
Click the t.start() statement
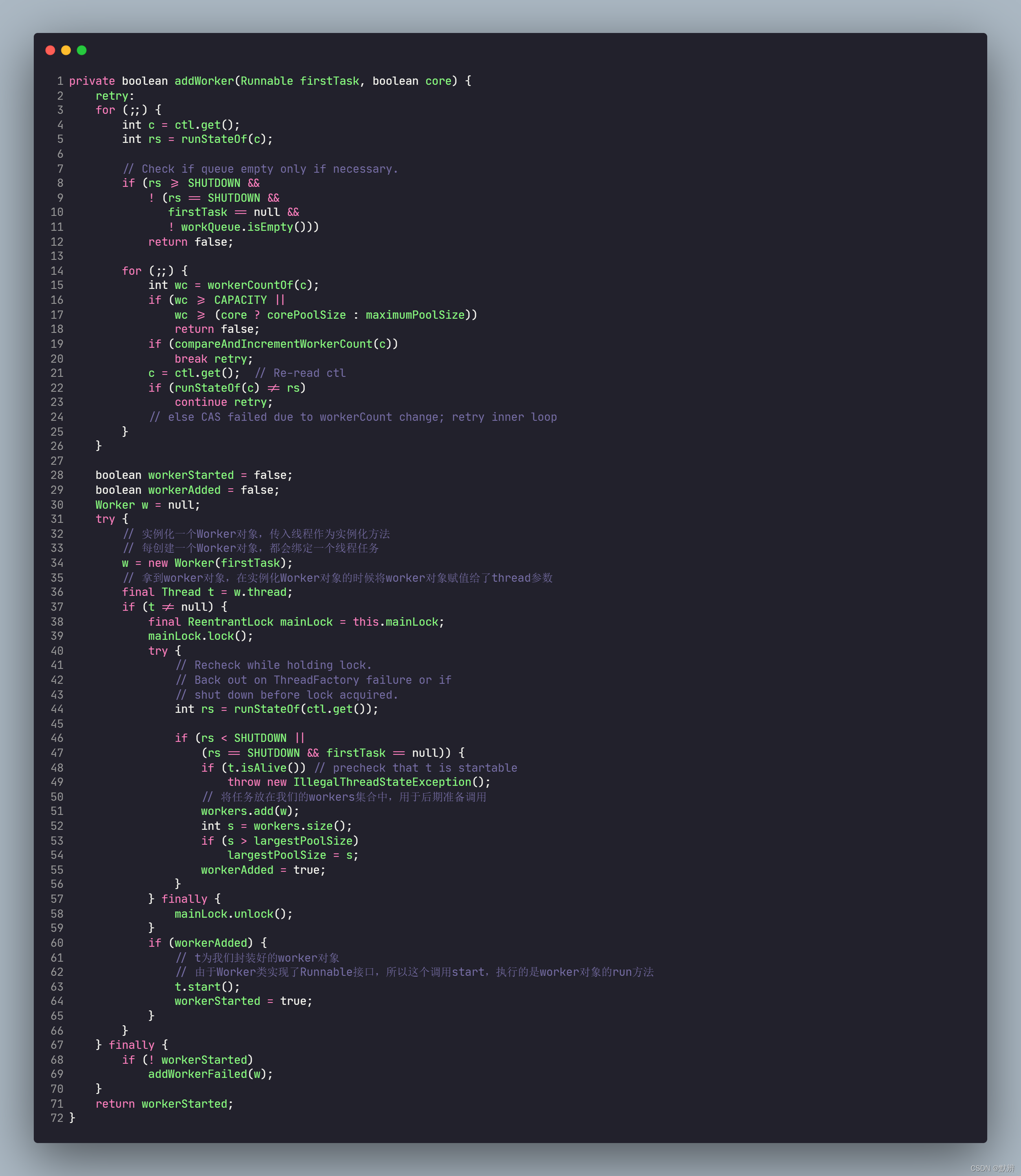point(207,986)
